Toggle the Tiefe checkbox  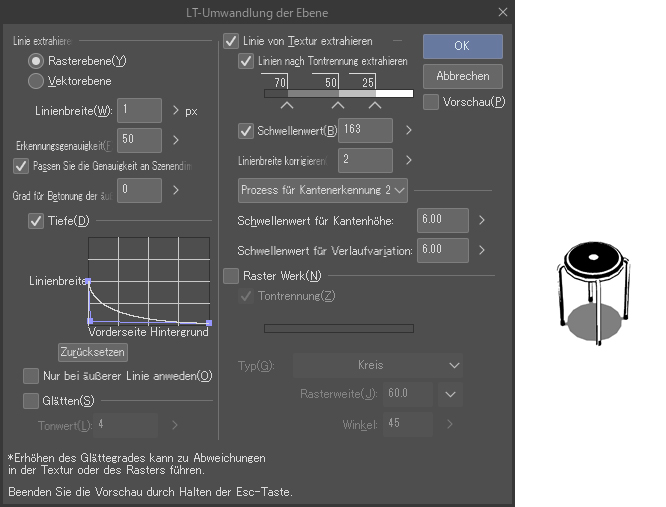click(36, 221)
